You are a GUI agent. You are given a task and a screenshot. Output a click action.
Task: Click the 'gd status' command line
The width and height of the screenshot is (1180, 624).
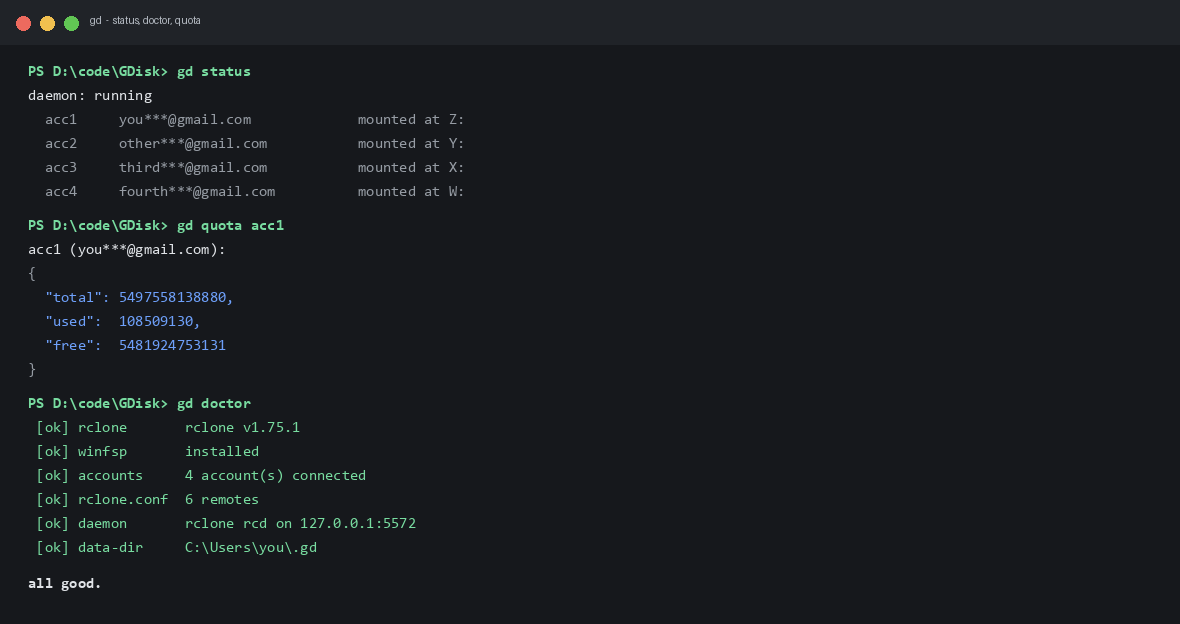click(x=139, y=72)
